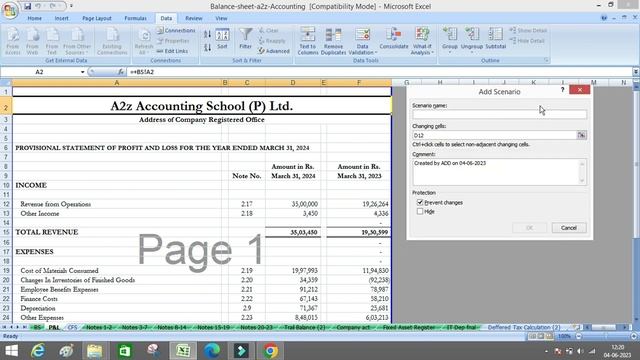Switch to Review tab

193,18
